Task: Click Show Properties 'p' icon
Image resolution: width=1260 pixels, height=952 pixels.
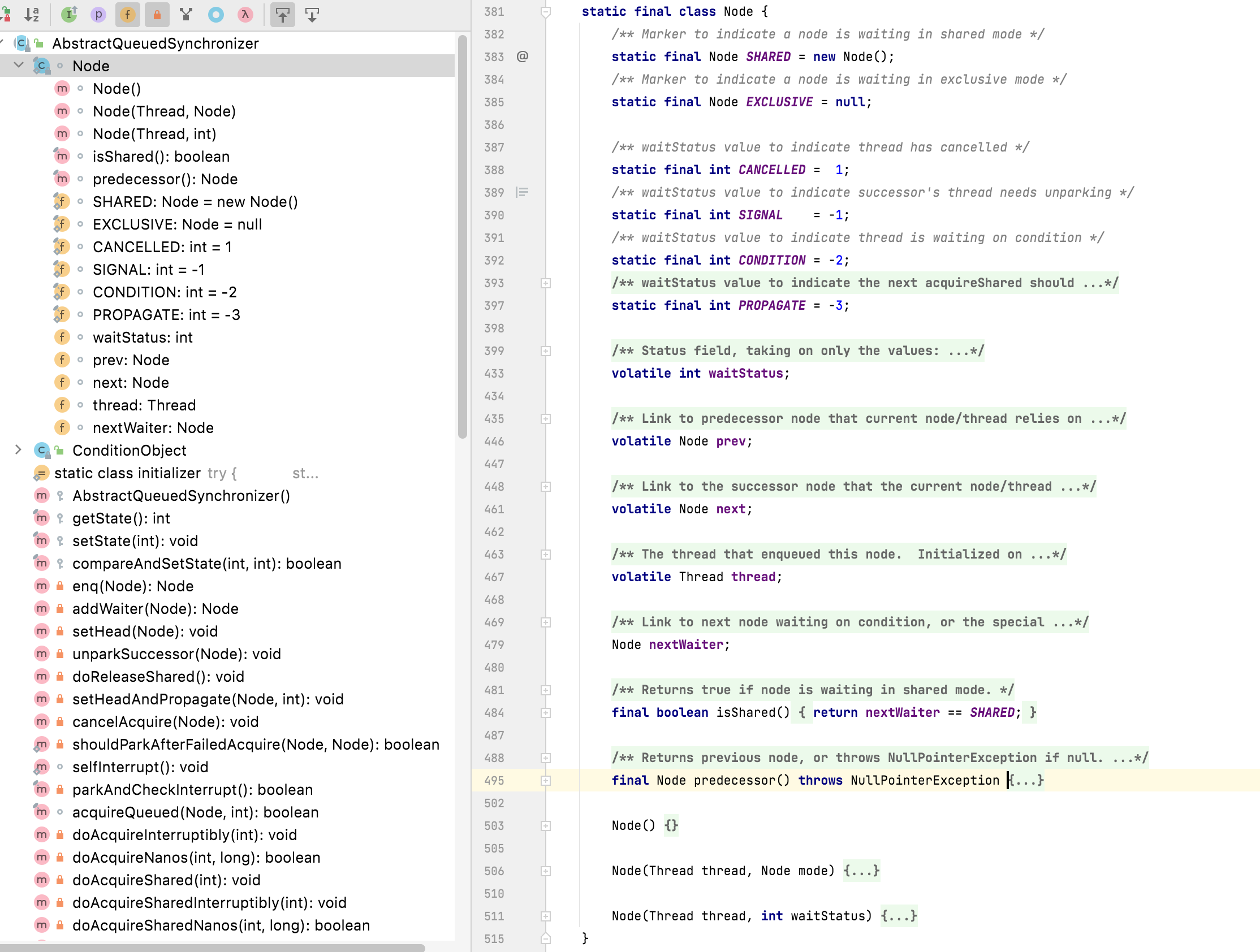Action: pyautogui.click(x=98, y=15)
